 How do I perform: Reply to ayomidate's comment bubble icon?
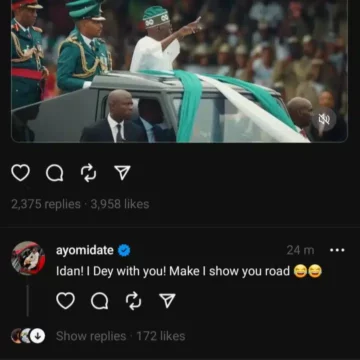[99, 301]
